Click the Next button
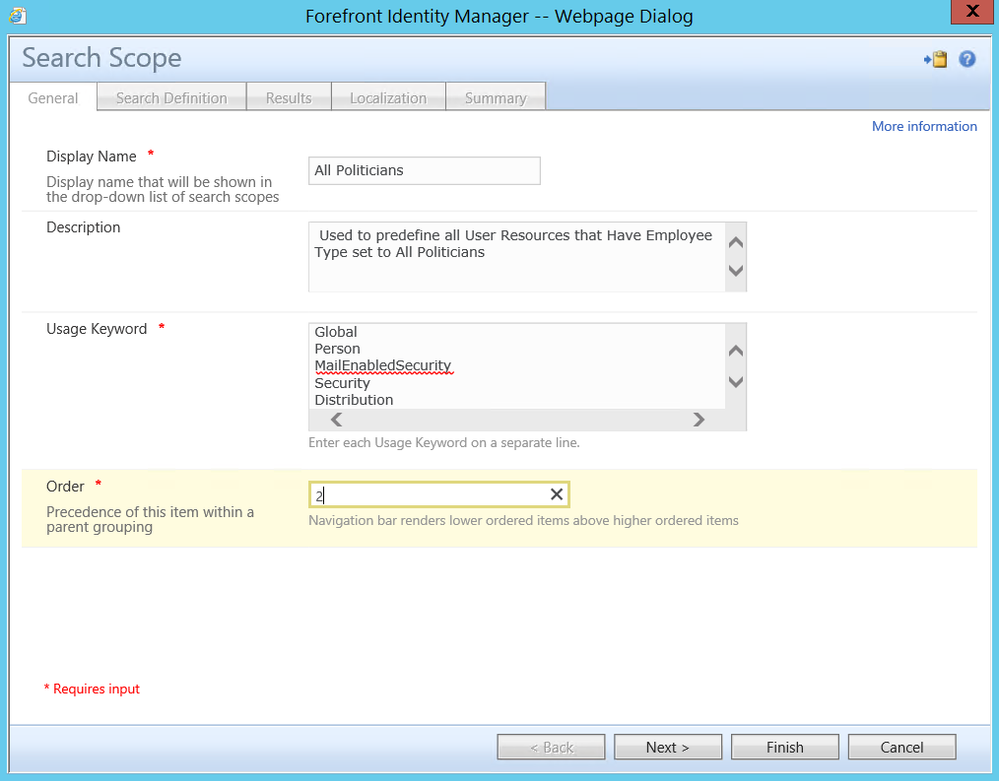Image resolution: width=999 pixels, height=781 pixels. tap(668, 747)
